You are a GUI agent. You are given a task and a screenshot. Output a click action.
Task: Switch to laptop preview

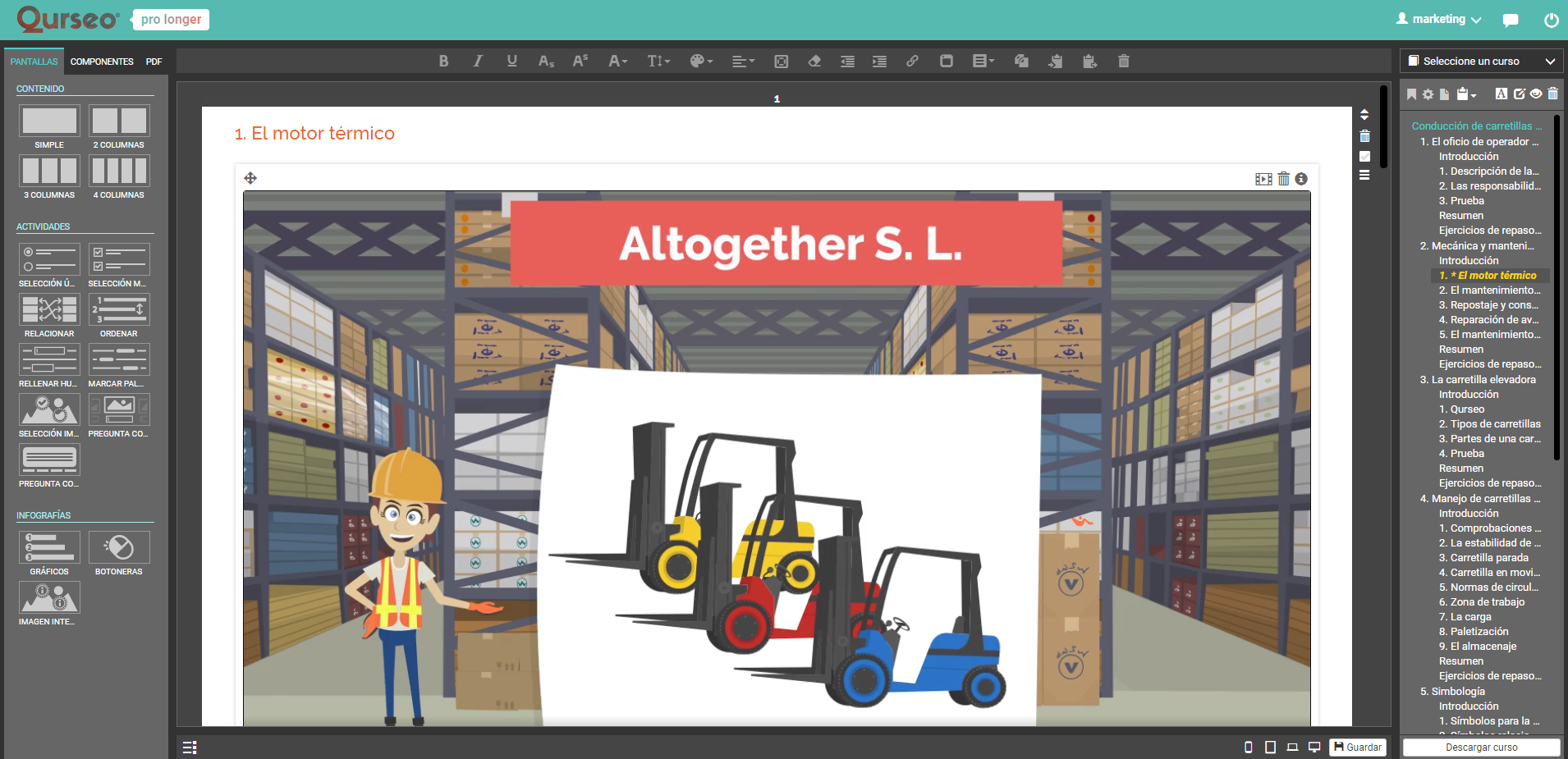pyautogui.click(x=1292, y=748)
